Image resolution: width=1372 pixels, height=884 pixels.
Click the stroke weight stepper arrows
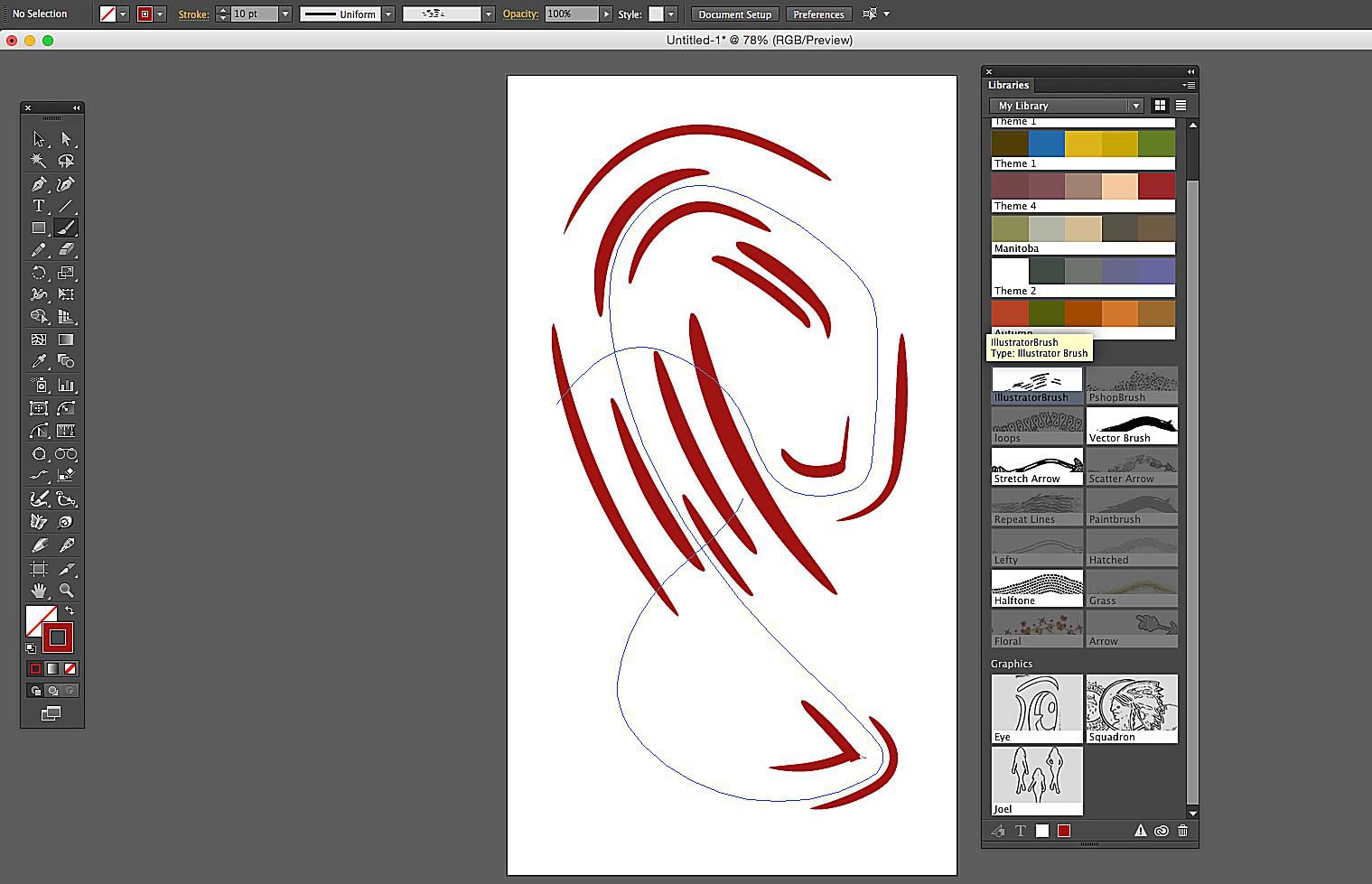[223, 14]
